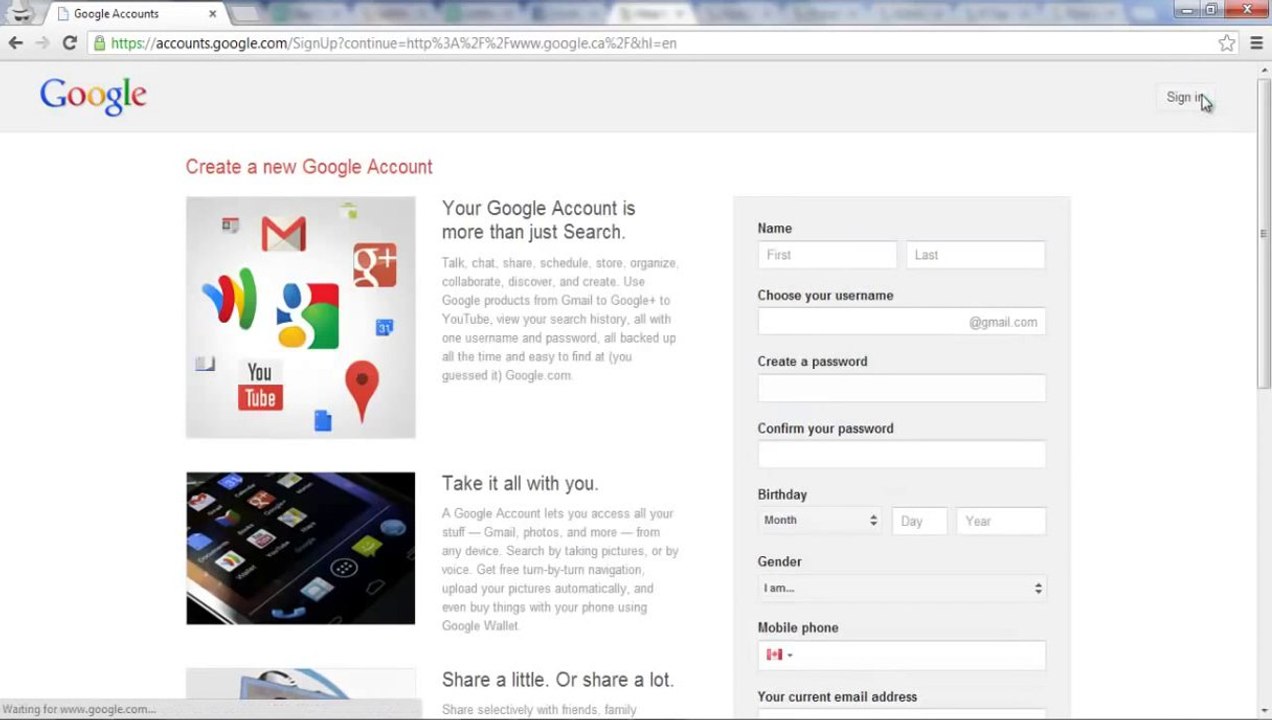
Task: Click 'Take it all with you.' heading
Action: click(x=520, y=484)
